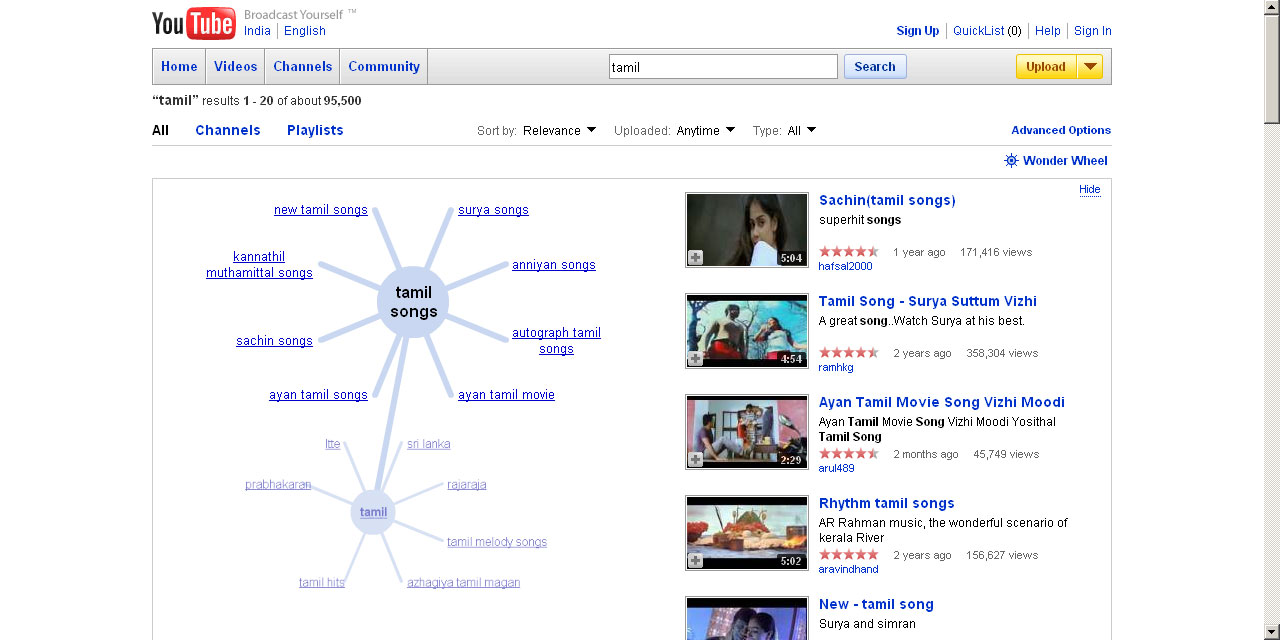This screenshot has height=640, width=1280.
Task: Open the Videos tab
Action: point(235,67)
